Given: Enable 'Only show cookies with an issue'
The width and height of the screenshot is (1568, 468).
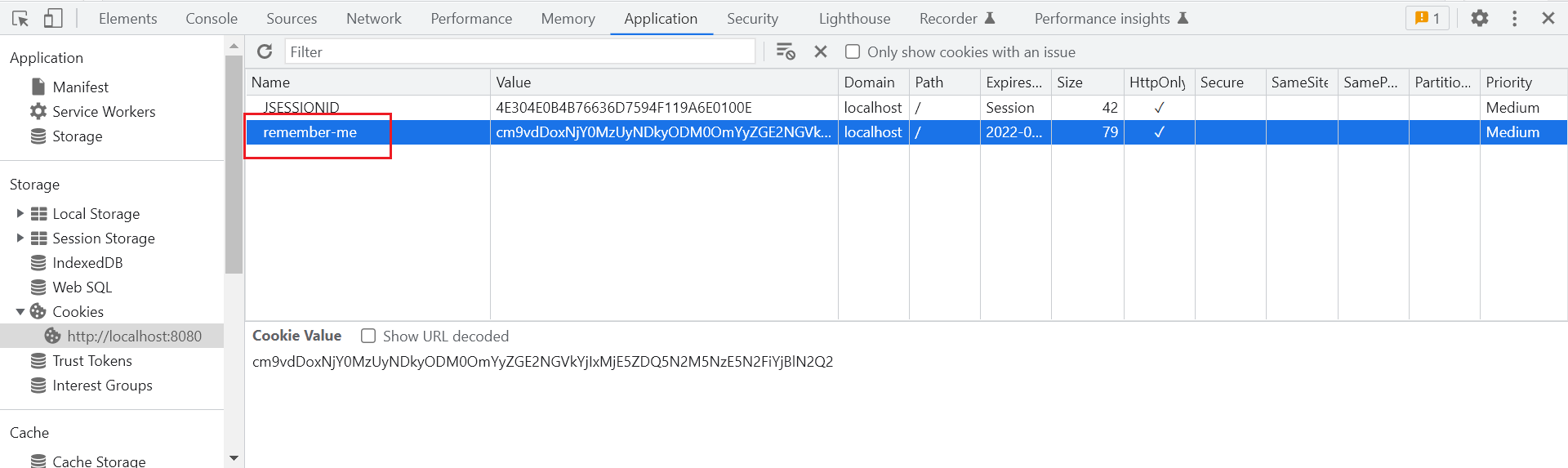Looking at the screenshot, I should pyautogui.click(x=853, y=52).
